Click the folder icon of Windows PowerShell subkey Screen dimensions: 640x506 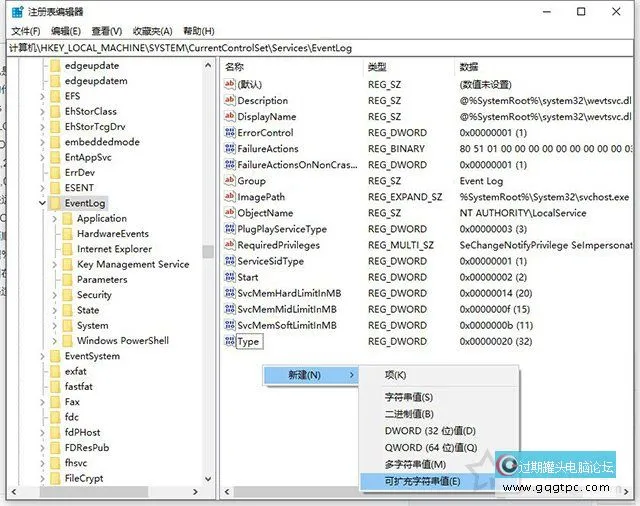pos(67,340)
